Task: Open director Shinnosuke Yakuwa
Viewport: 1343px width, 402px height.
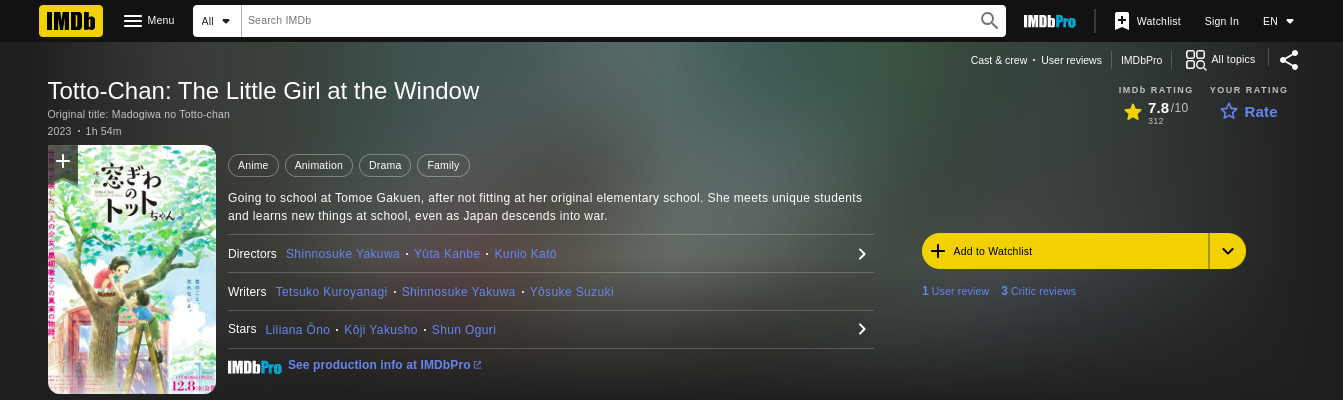Action: 343,254
